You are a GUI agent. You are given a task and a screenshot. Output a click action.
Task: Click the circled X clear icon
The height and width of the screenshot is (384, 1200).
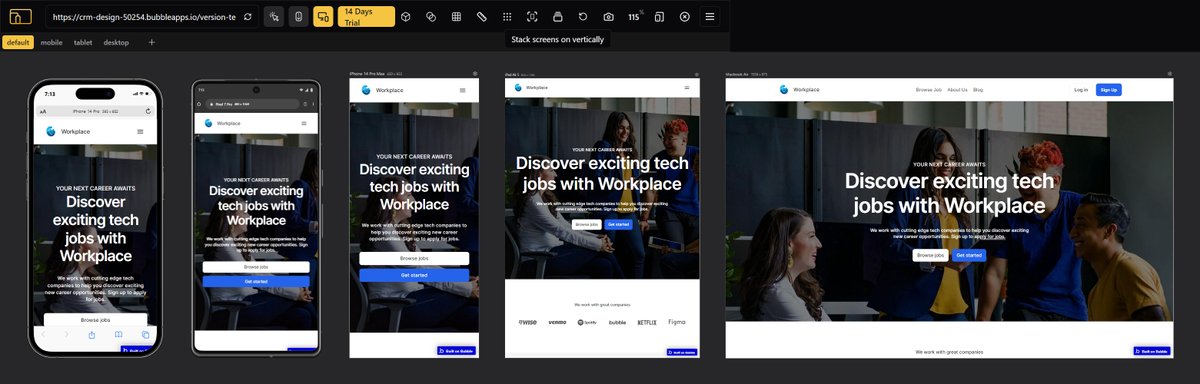coord(684,17)
